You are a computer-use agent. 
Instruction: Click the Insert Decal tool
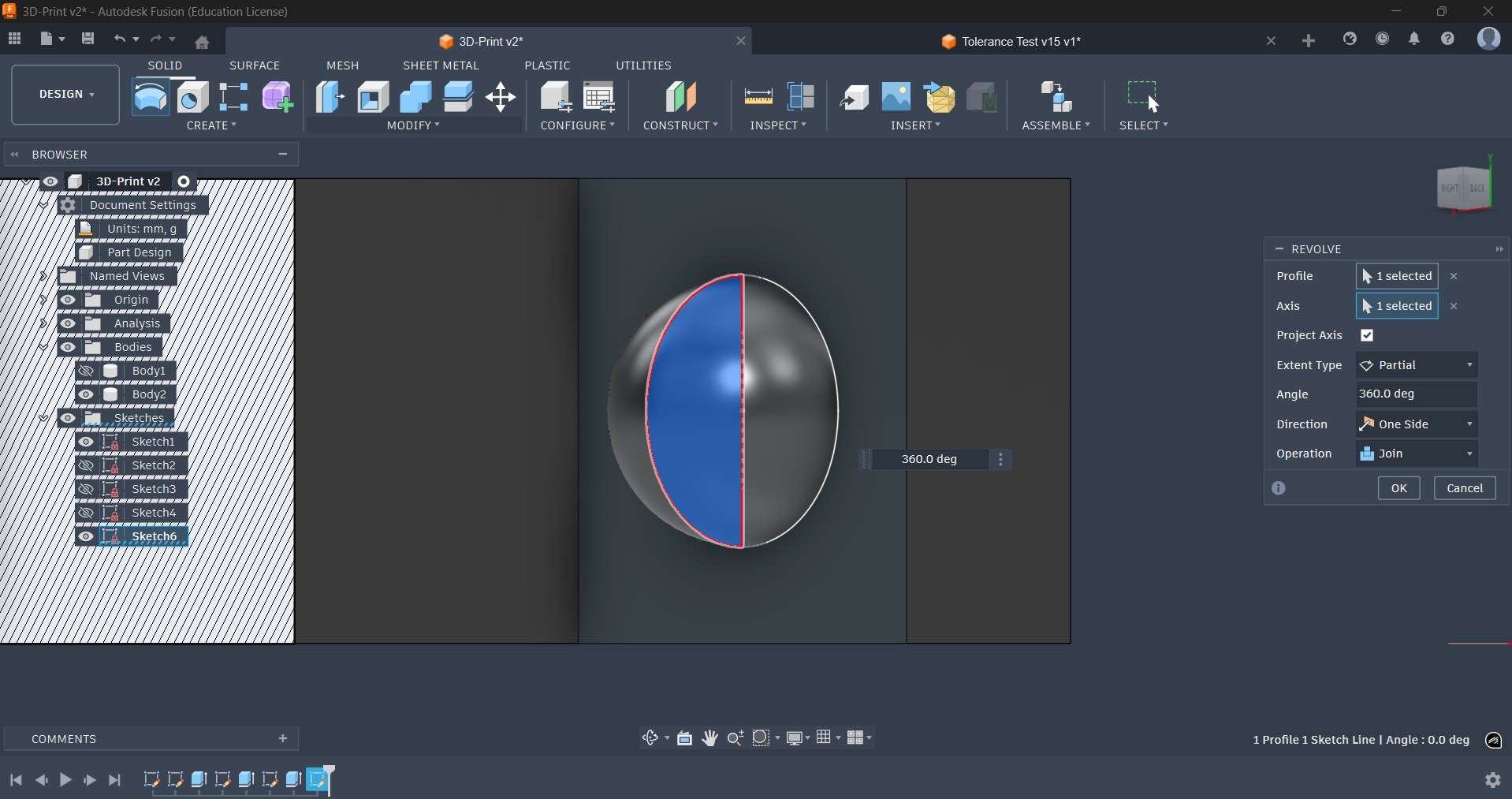(982, 97)
